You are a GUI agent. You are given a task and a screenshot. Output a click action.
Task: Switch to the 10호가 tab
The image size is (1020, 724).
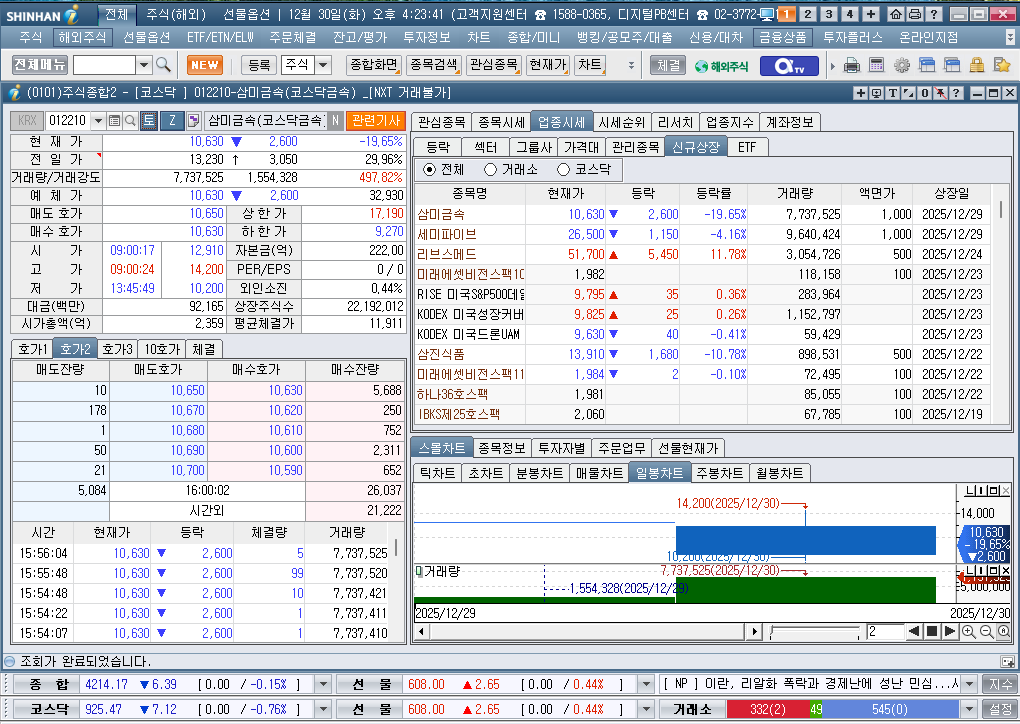(x=162, y=349)
